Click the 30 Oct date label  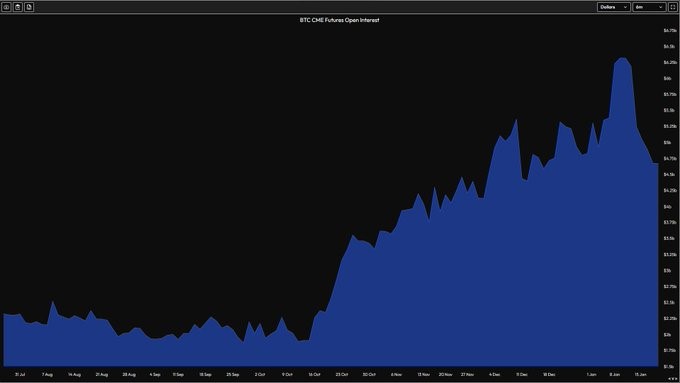369,374
